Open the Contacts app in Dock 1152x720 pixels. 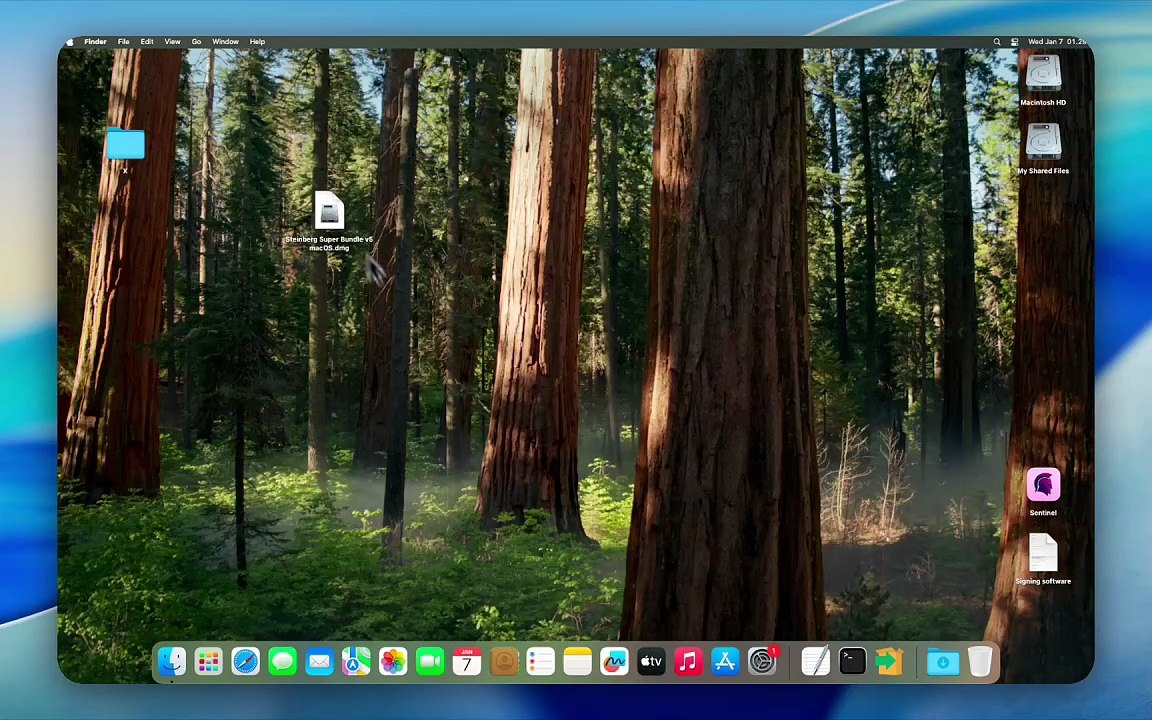504,661
